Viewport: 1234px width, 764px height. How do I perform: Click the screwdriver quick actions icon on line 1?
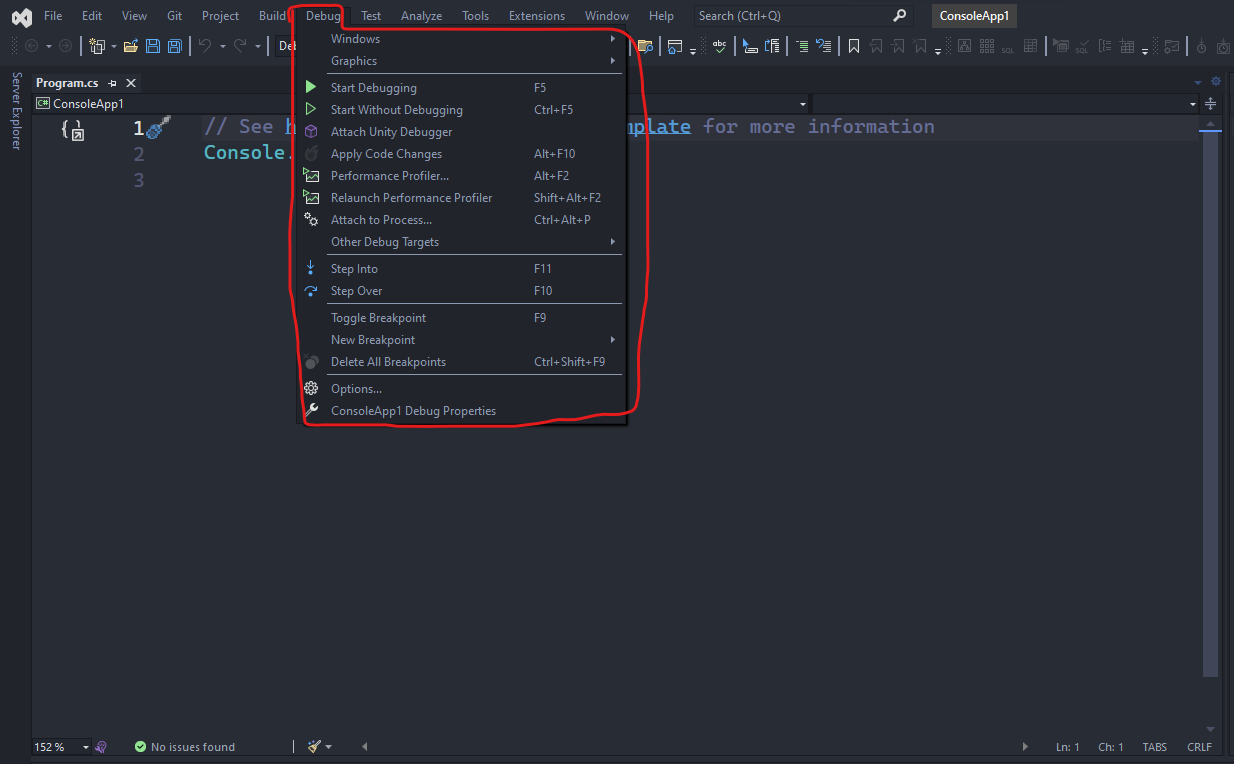click(x=158, y=127)
